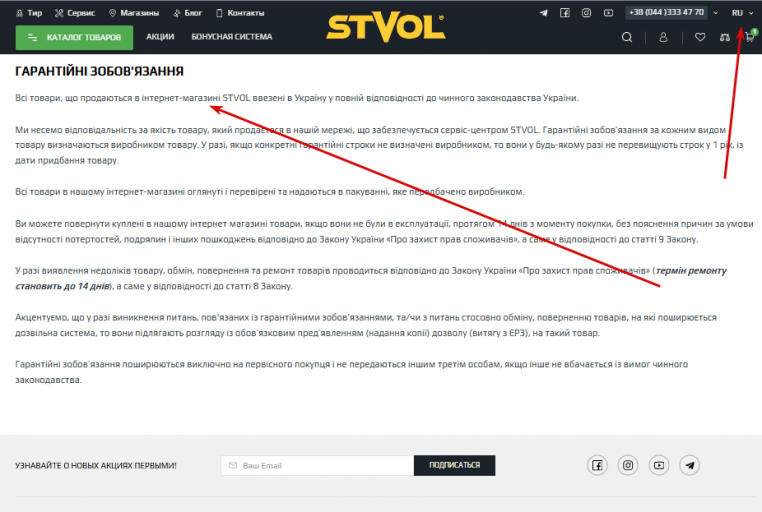Open Instagram icon in header
Viewport: 762px width, 512px height.
(587, 13)
